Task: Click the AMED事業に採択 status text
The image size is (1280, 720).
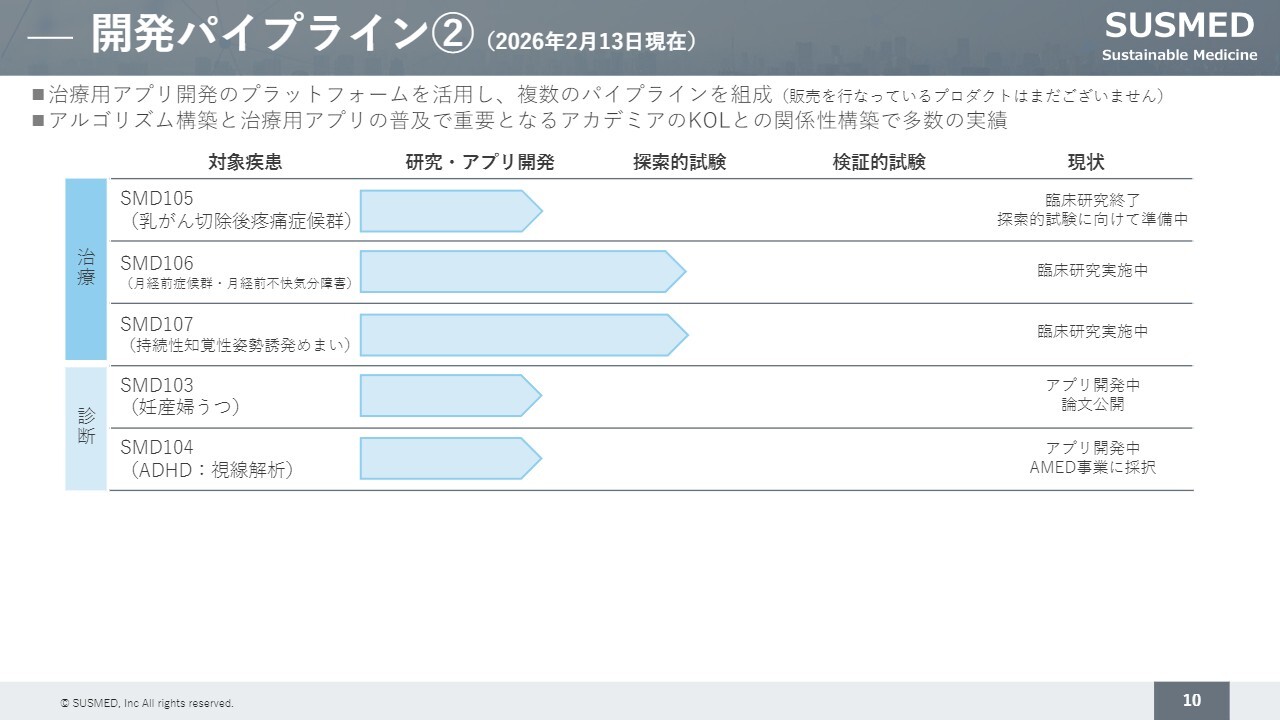Action: tap(1092, 467)
